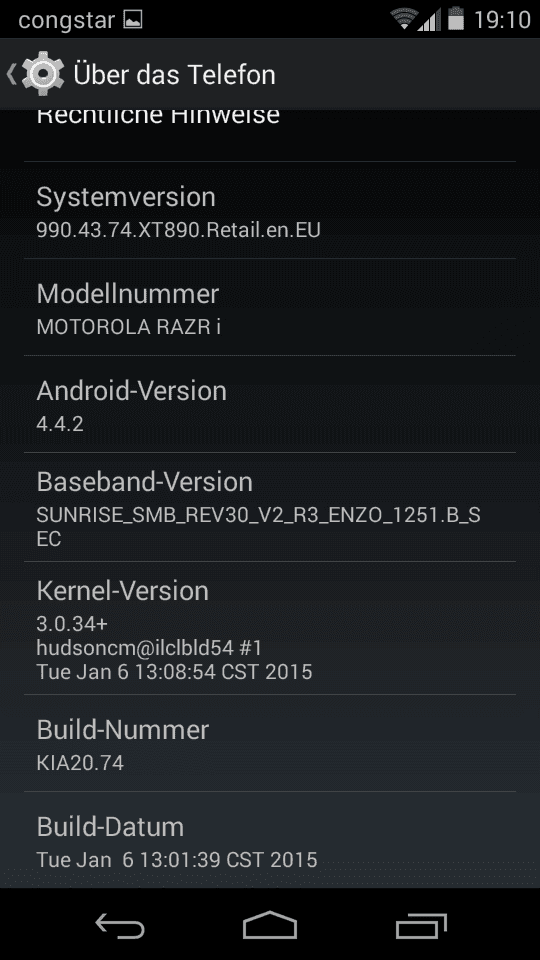This screenshot has height=960, width=540.
Task: Tap the Build-Datum entry
Action: (x=270, y=839)
